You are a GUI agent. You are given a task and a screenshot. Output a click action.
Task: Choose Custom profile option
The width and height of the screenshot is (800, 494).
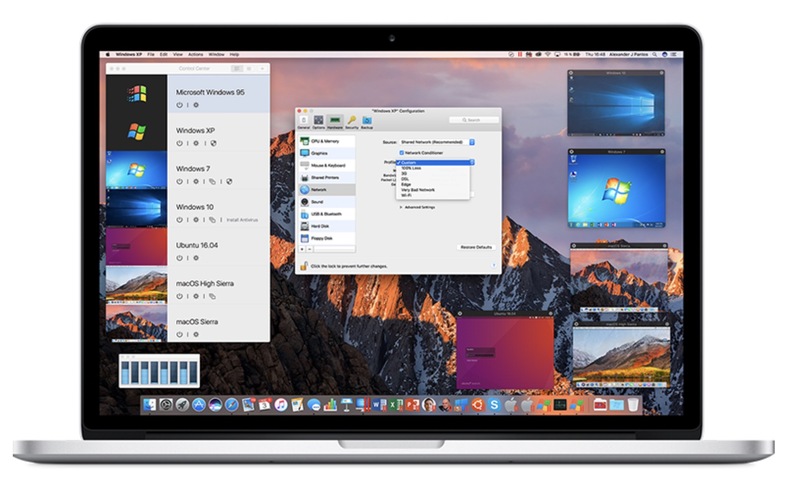433,162
